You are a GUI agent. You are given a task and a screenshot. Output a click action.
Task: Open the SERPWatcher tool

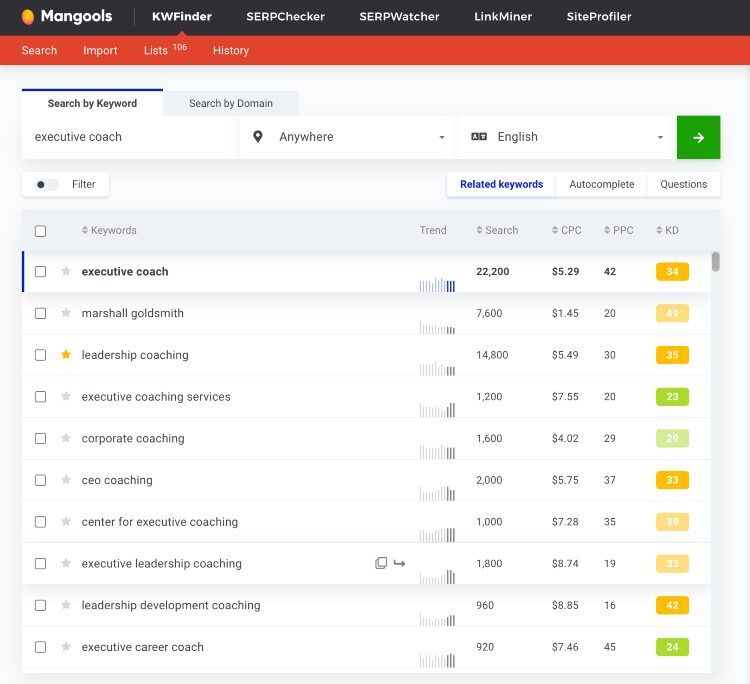(x=399, y=17)
